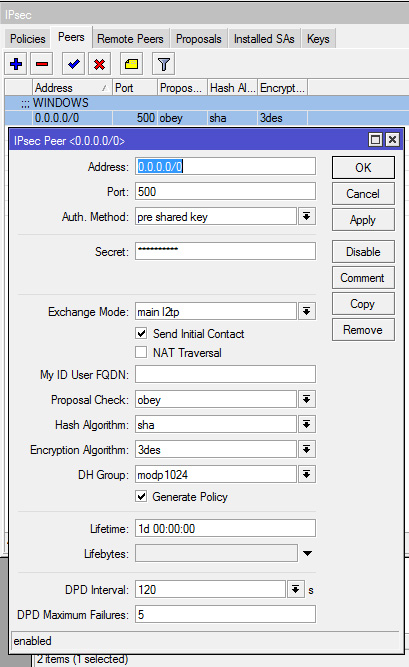Click the red X disable icon
The height and width of the screenshot is (667, 409).
click(x=100, y=64)
